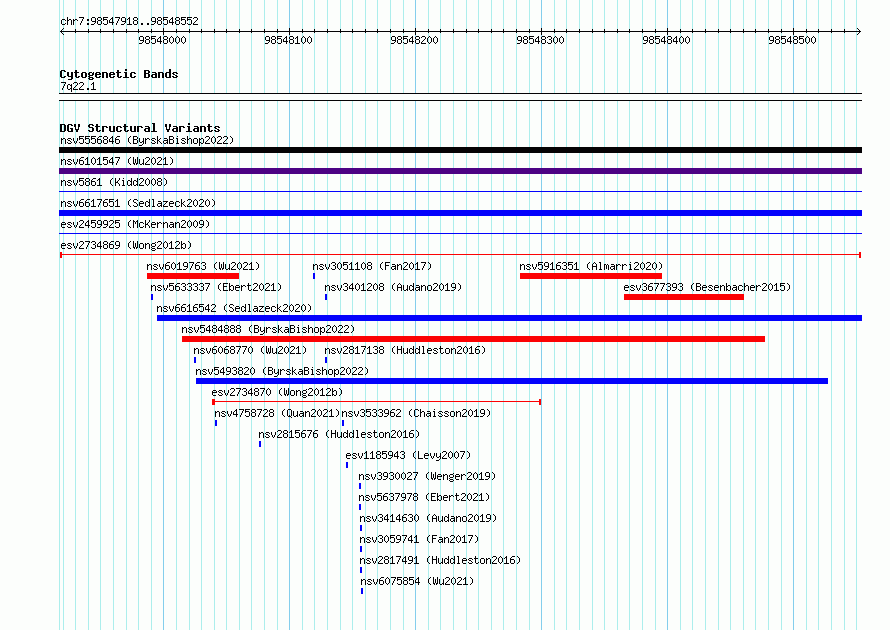Click the 98548100 ruler position
Image resolution: width=890 pixels, height=630 pixels.
(x=288, y=40)
